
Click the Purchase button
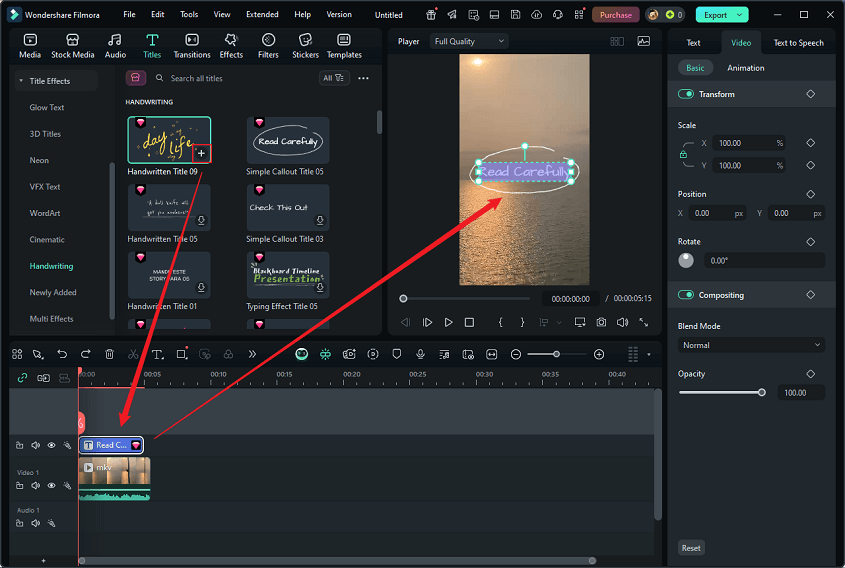(615, 15)
